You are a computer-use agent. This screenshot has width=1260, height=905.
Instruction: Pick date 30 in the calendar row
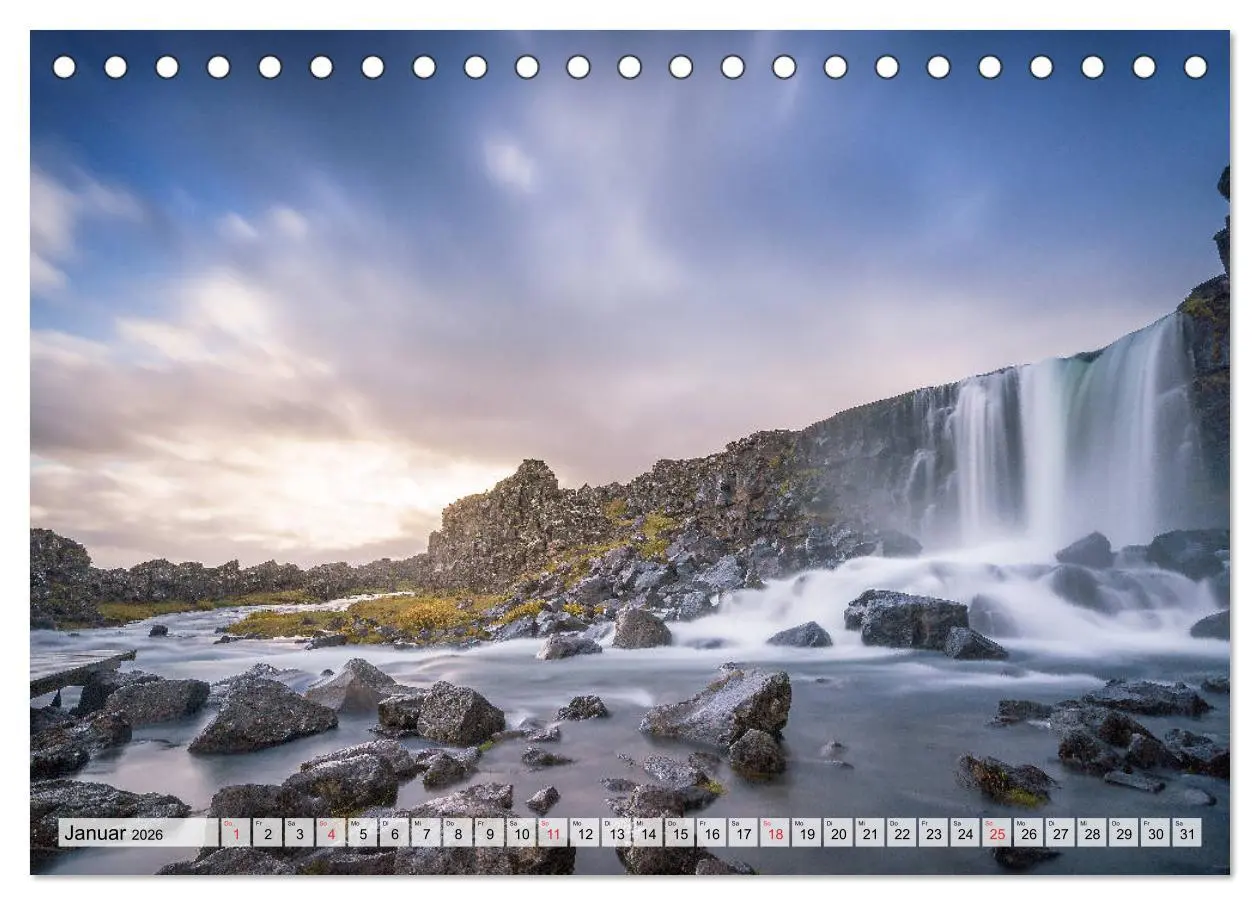click(x=1155, y=833)
